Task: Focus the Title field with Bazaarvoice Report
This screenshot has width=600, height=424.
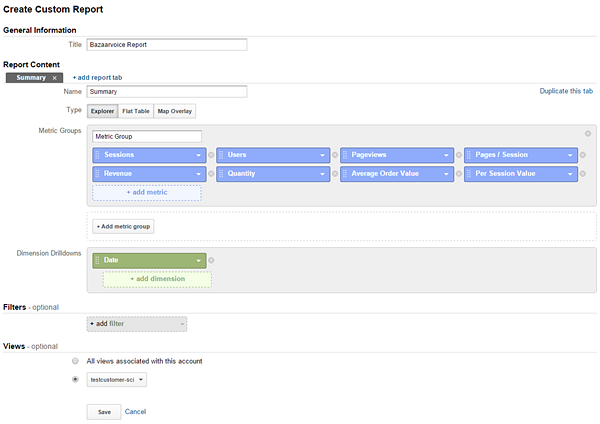Action: (x=167, y=45)
